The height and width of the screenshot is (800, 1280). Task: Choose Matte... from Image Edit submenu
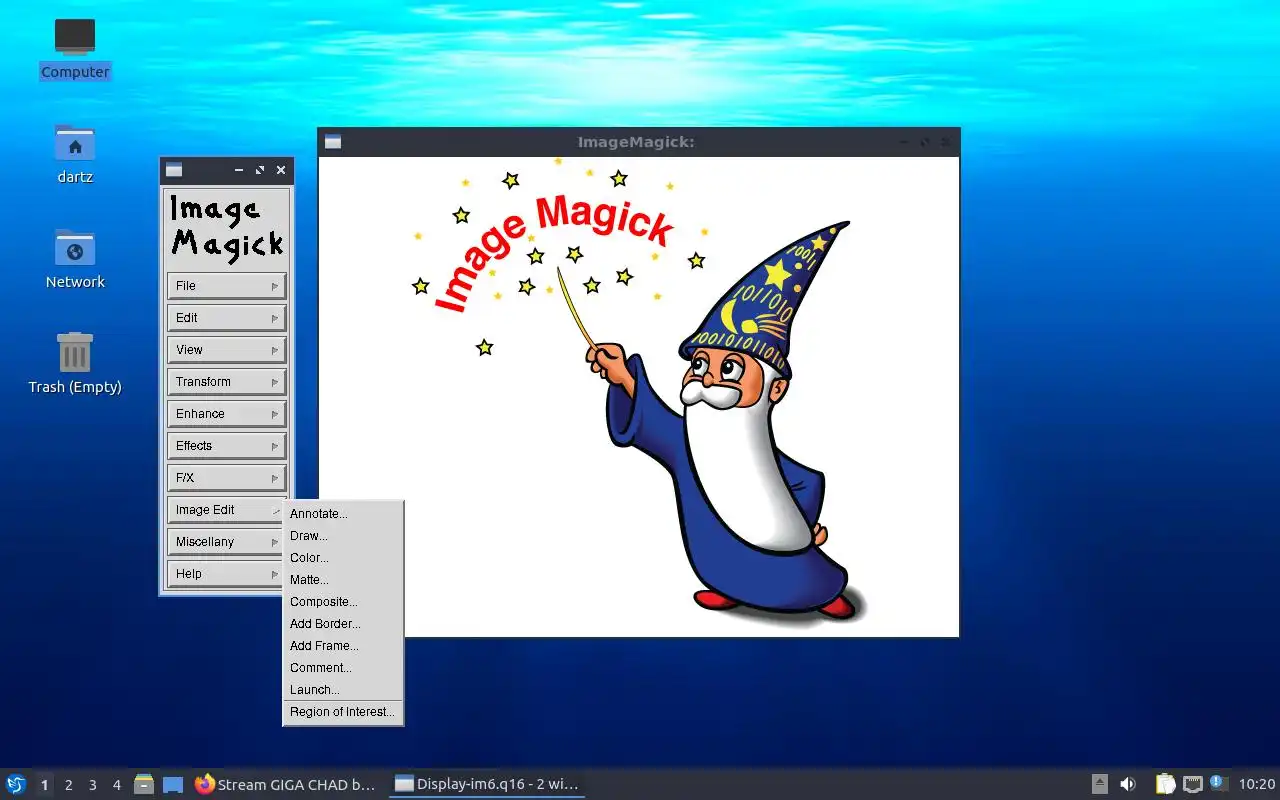[x=343, y=580]
